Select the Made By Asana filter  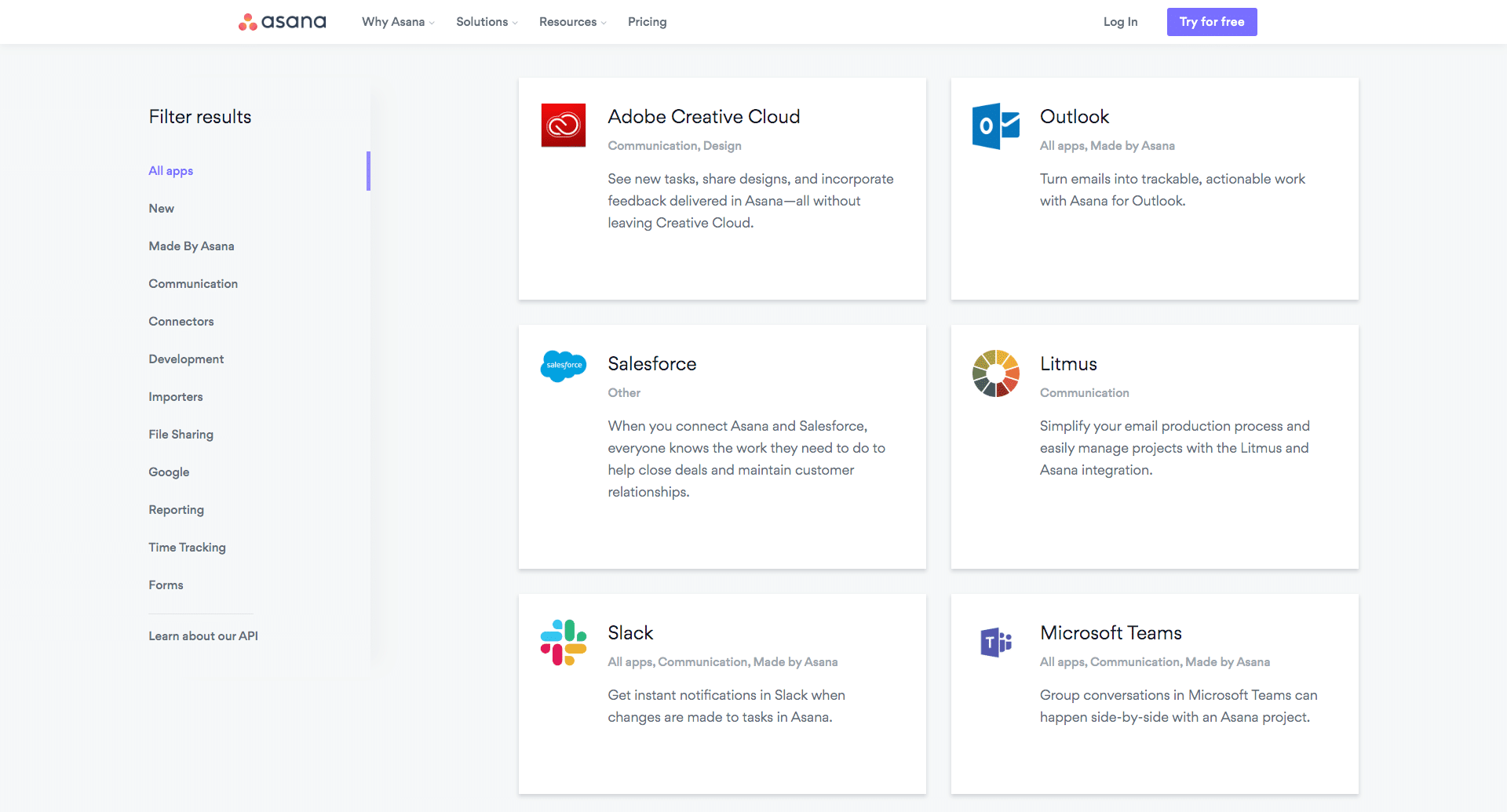coord(191,246)
